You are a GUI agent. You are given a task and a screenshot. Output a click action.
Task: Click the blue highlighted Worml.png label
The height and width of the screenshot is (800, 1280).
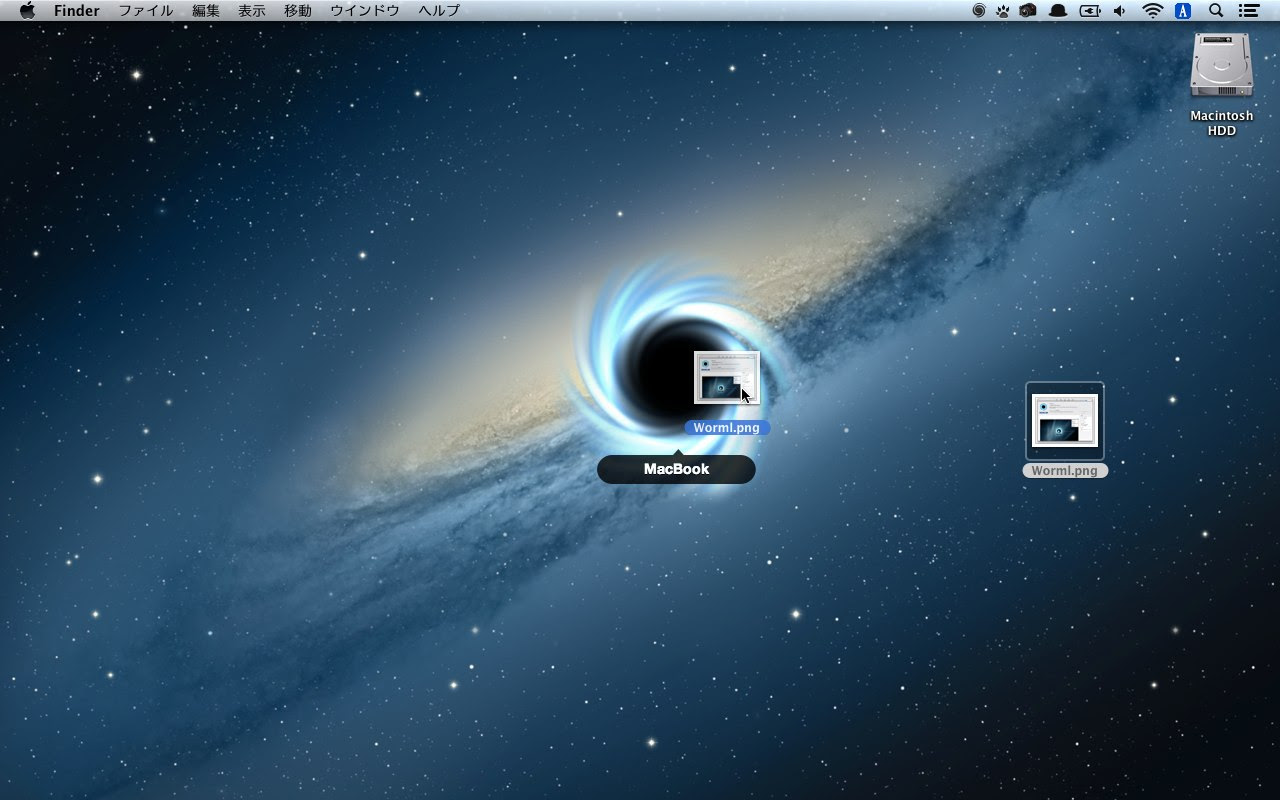(727, 427)
